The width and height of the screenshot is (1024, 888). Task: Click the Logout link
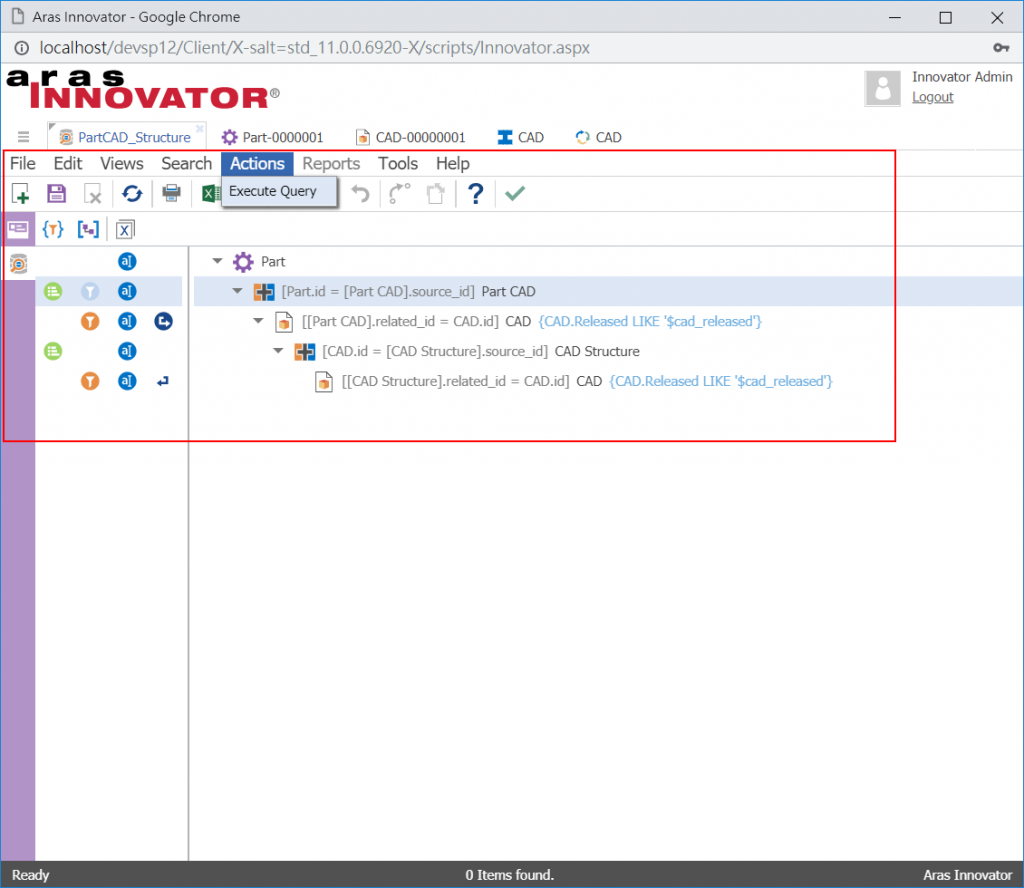coord(933,97)
